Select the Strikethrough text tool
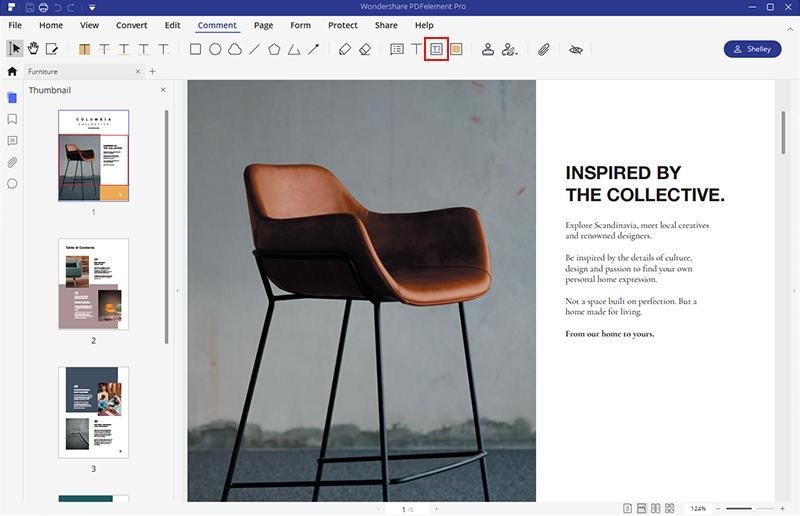 pos(105,49)
